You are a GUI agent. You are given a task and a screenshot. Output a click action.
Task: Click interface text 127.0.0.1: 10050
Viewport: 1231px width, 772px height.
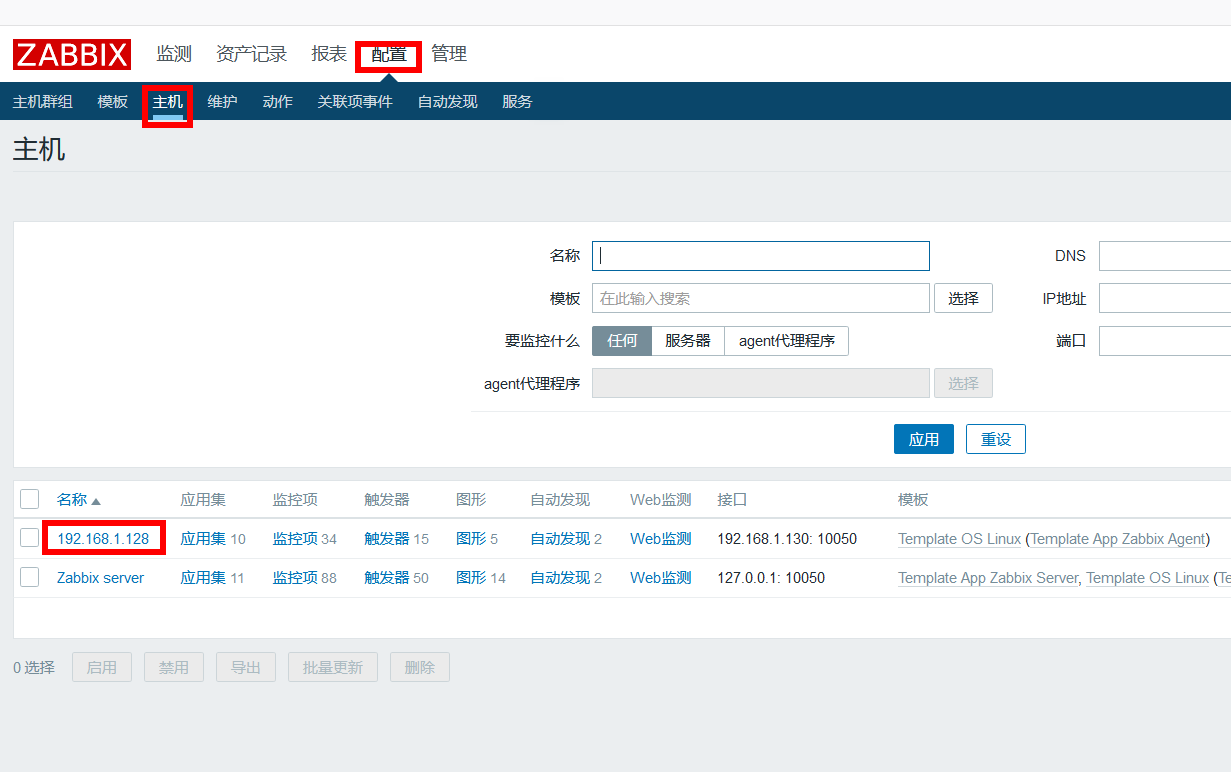771,578
